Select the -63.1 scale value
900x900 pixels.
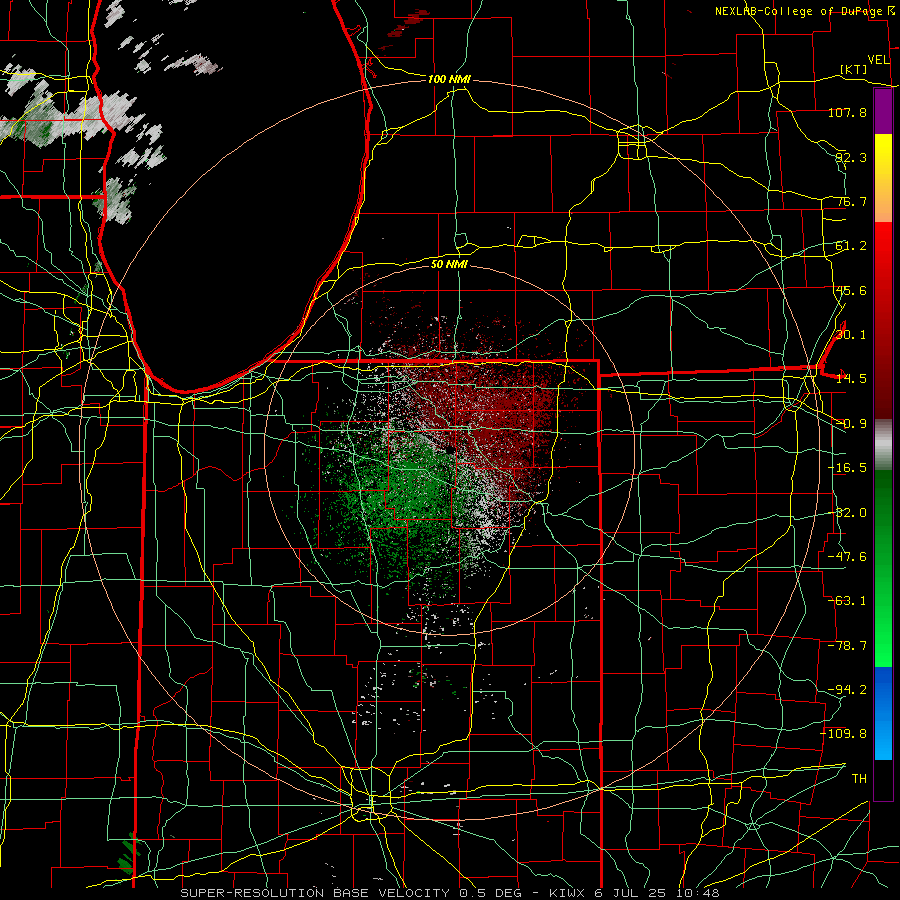click(848, 601)
